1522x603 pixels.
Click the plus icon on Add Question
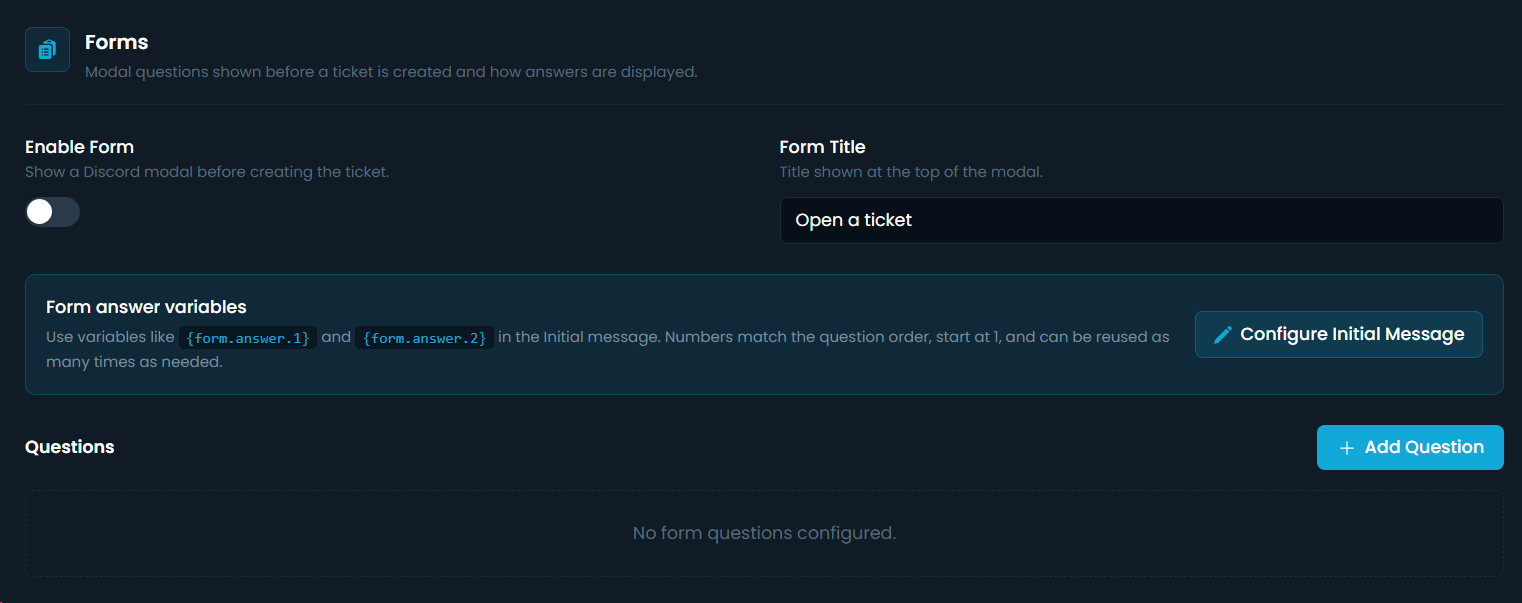(1346, 448)
